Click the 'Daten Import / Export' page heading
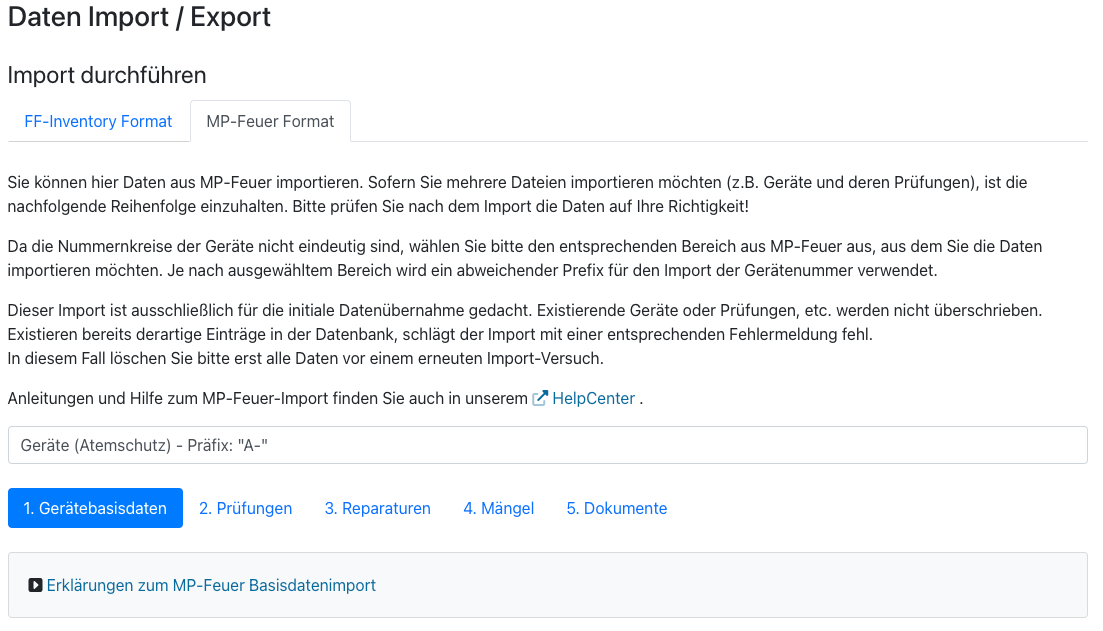 point(139,17)
